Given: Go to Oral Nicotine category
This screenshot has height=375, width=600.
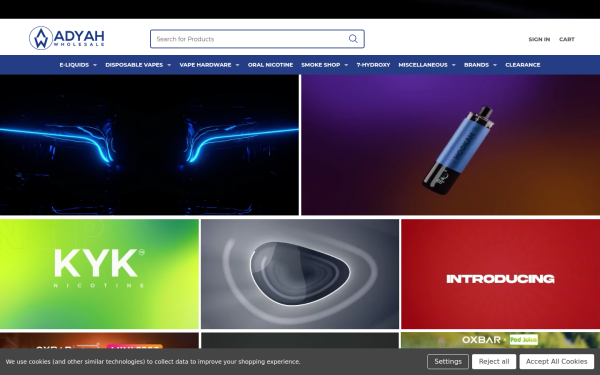Looking at the screenshot, I should tap(270, 65).
